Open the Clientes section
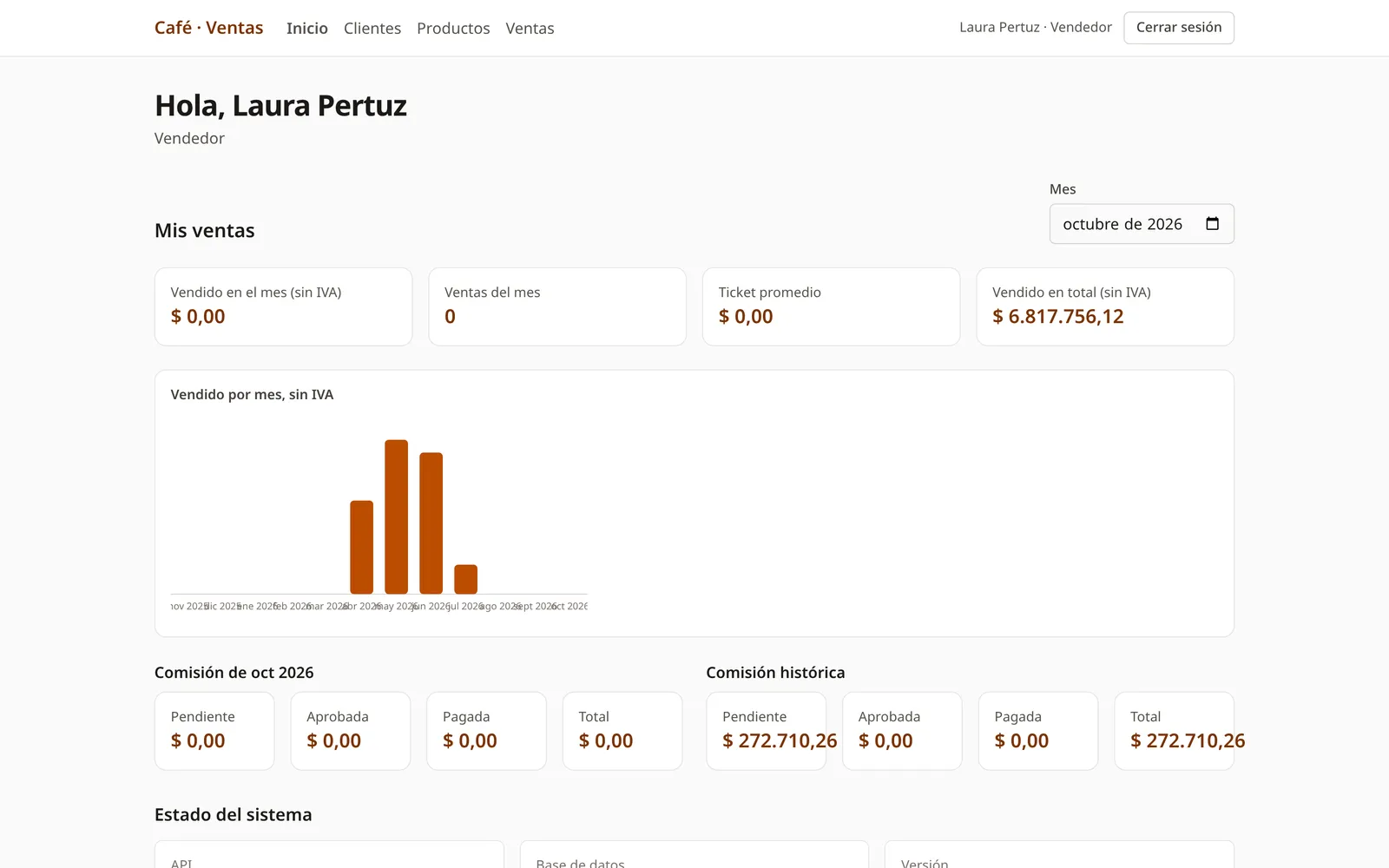 point(372,29)
